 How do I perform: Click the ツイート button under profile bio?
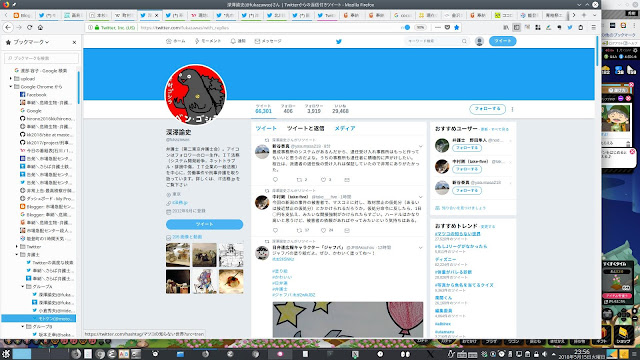coord(204,224)
